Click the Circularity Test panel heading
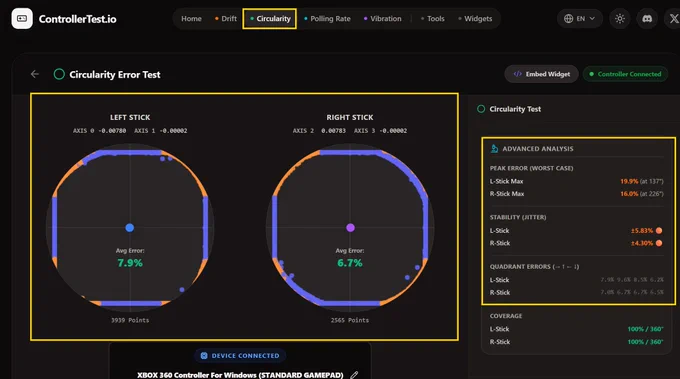Screen dimensions: 680x379 click(515, 109)
